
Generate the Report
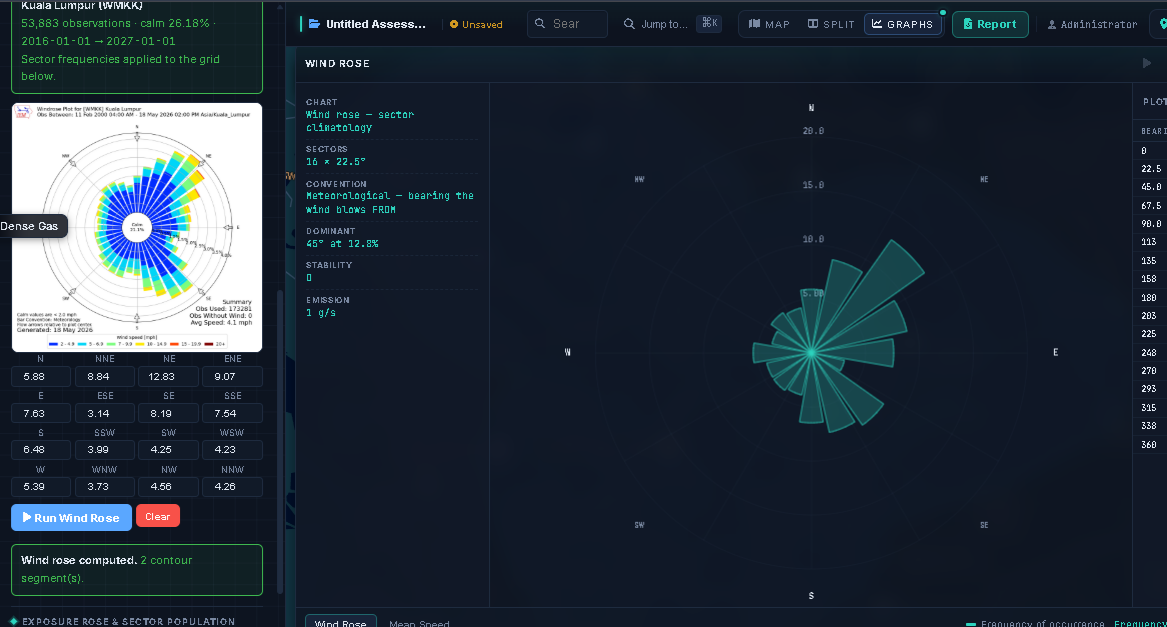coord(990,24)
